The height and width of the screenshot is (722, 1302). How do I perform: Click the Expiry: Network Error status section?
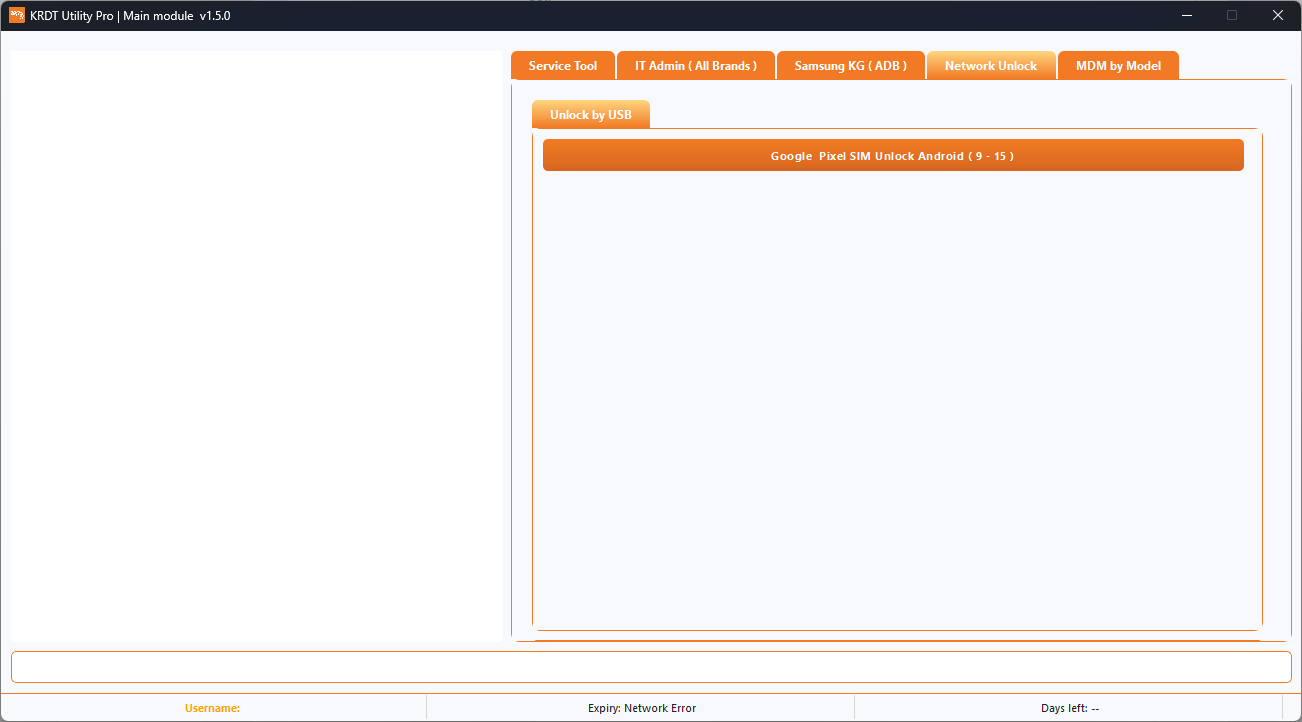[643, 707]
